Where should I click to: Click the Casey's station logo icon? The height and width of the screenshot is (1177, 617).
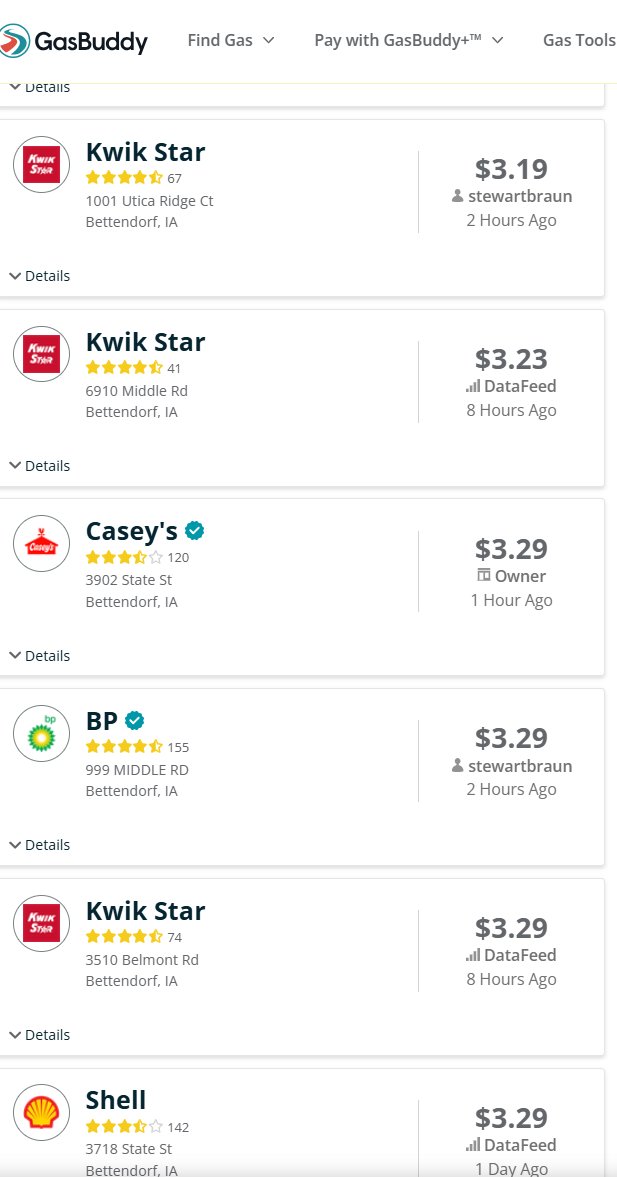41,543
